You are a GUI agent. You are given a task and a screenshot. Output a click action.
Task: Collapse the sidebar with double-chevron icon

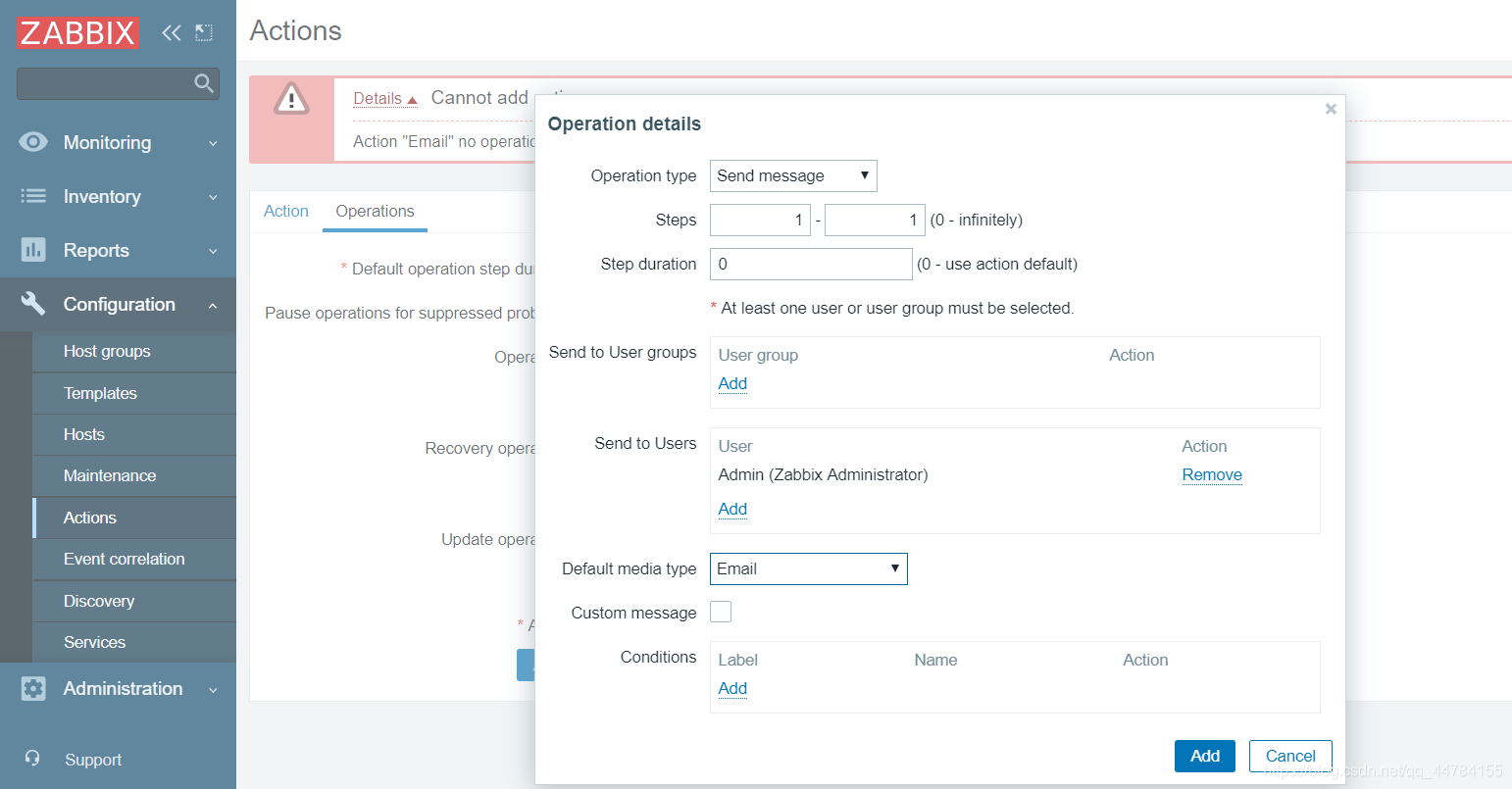172,32
